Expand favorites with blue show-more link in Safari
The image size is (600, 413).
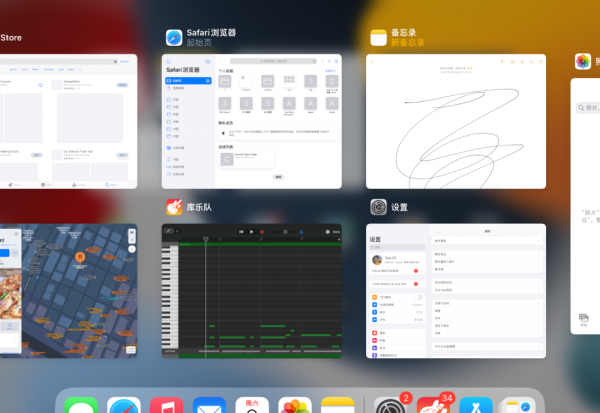tap(331, 71)
